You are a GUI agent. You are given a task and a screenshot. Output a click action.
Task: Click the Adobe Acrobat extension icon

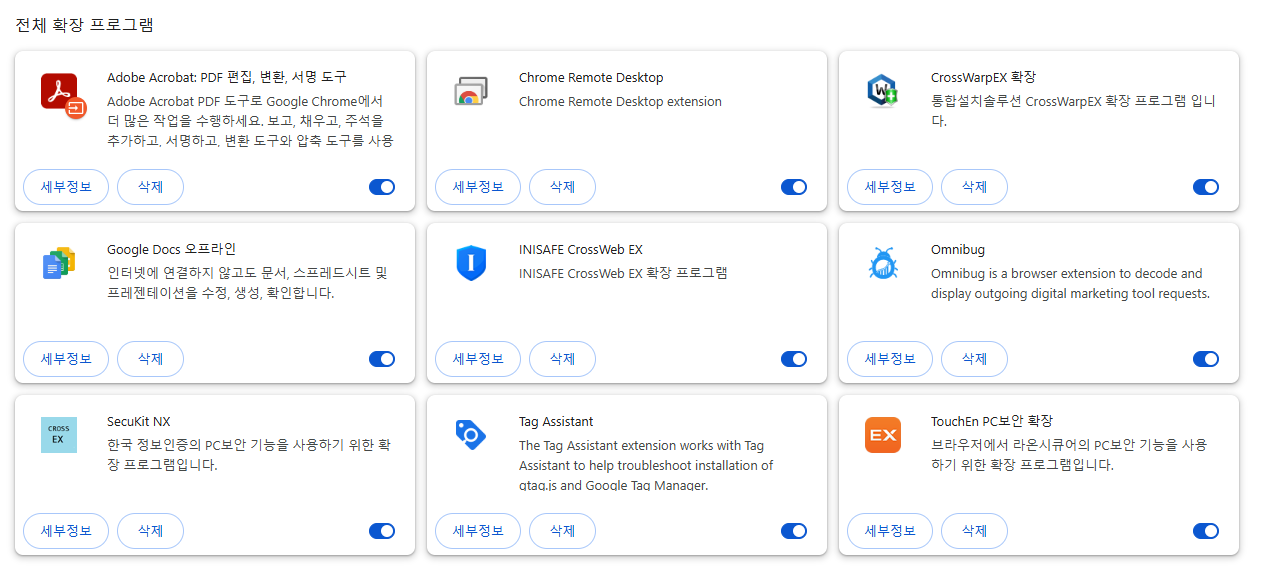point(63,95)
